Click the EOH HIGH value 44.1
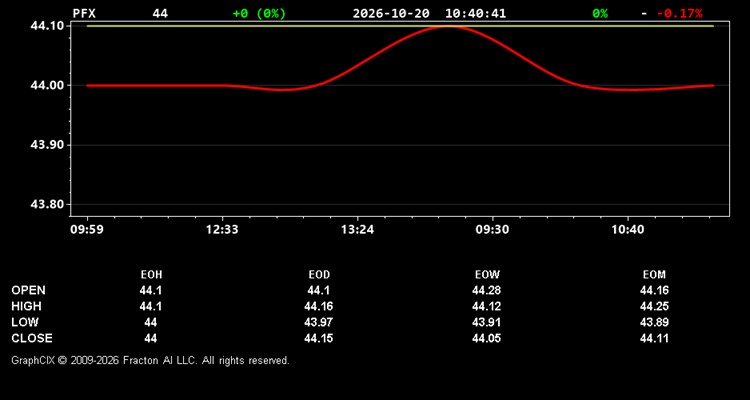This screenshot has height=400, width=750. click(x=151, y=306)
